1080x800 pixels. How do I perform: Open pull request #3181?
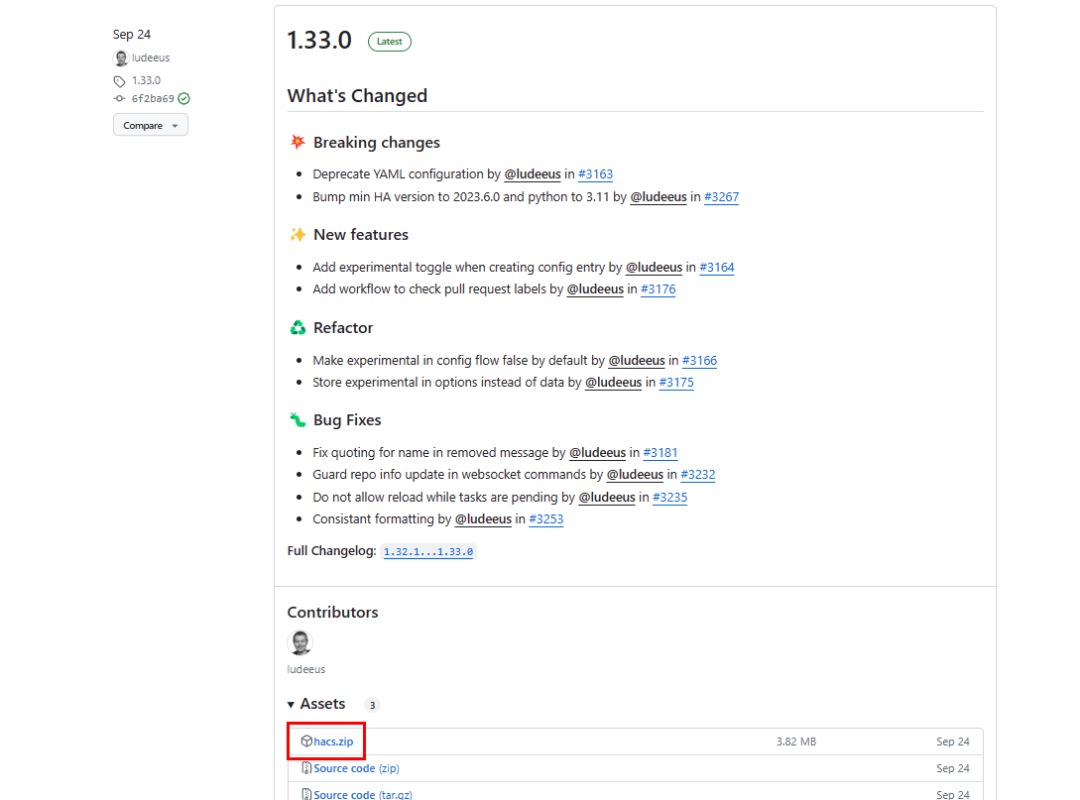(661, 453)
